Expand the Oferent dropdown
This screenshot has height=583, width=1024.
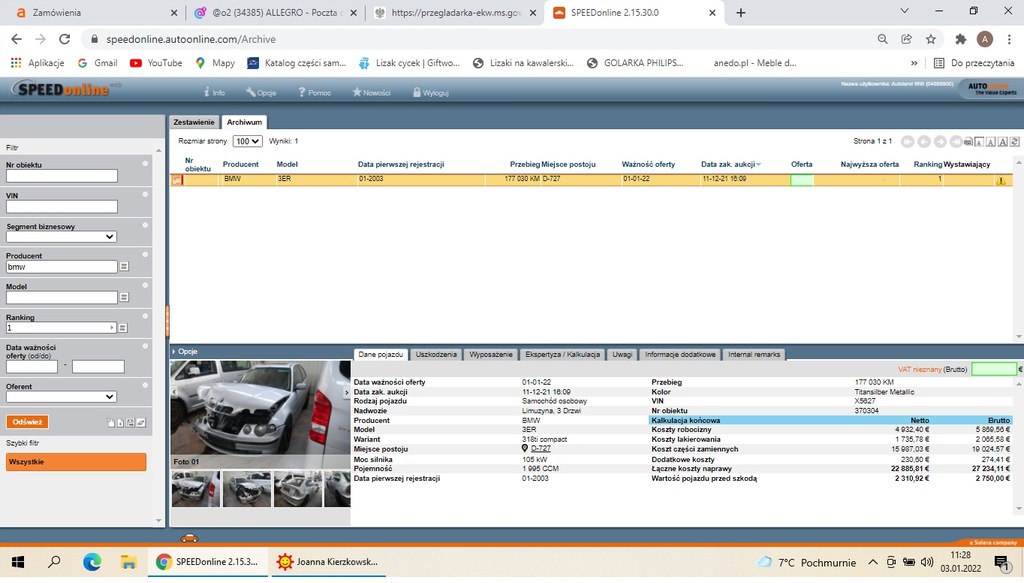61,396
